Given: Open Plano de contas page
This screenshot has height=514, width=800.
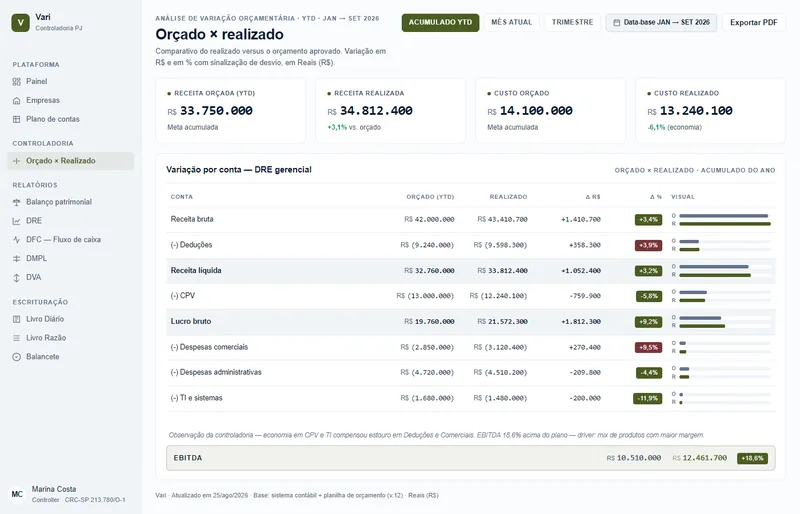Looking at the screenshot, I should (70, 119).
